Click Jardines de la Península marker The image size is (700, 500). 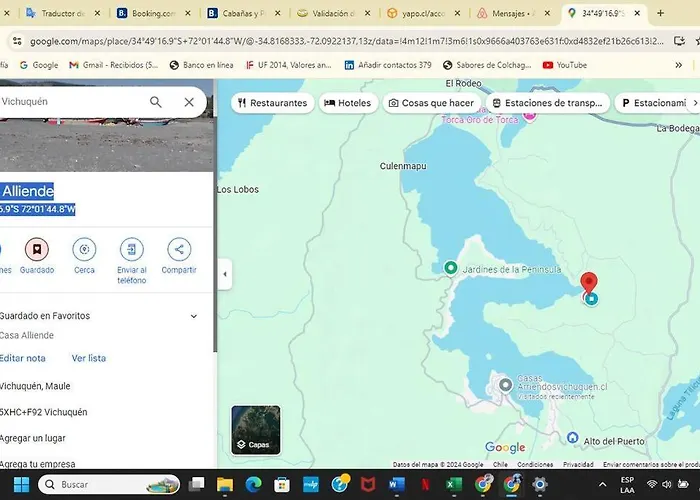coord(450,268)
